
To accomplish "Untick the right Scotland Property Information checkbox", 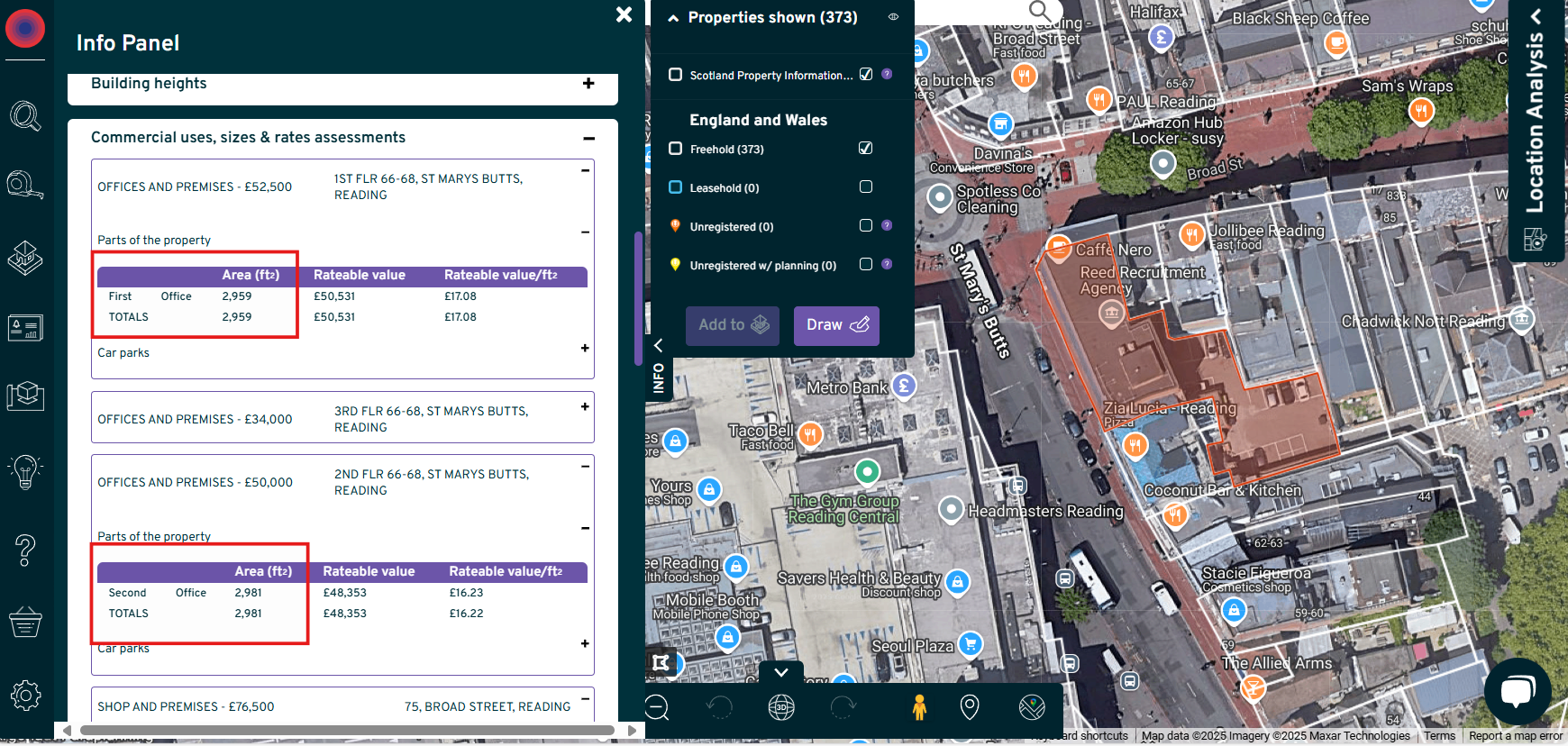I will point(866,74).
